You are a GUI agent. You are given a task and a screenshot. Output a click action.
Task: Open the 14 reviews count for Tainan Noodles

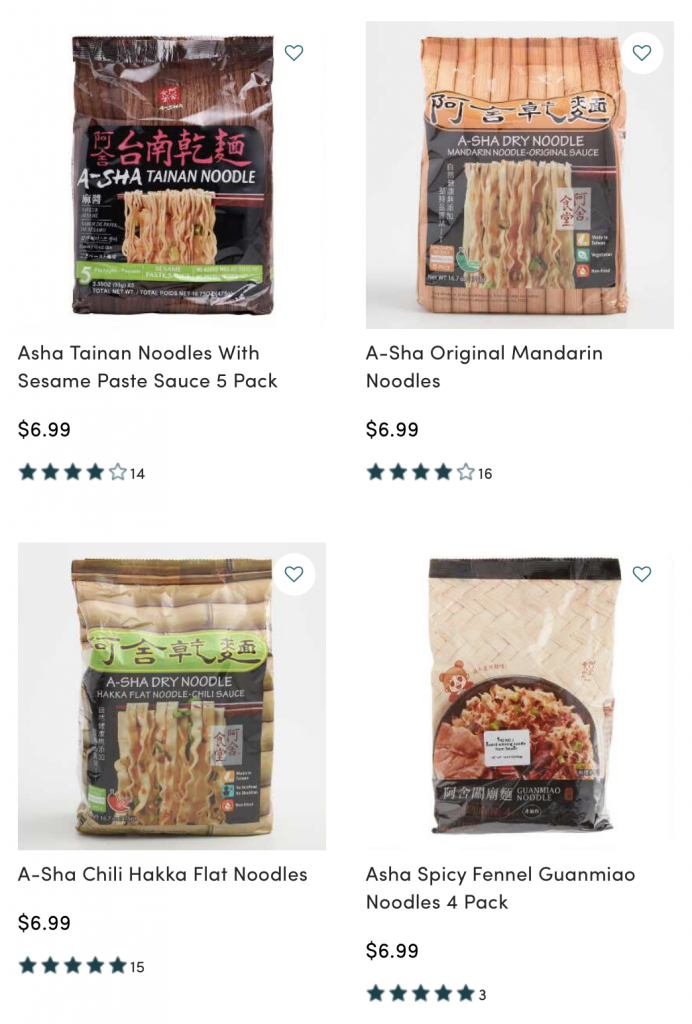tap(137, 473)
